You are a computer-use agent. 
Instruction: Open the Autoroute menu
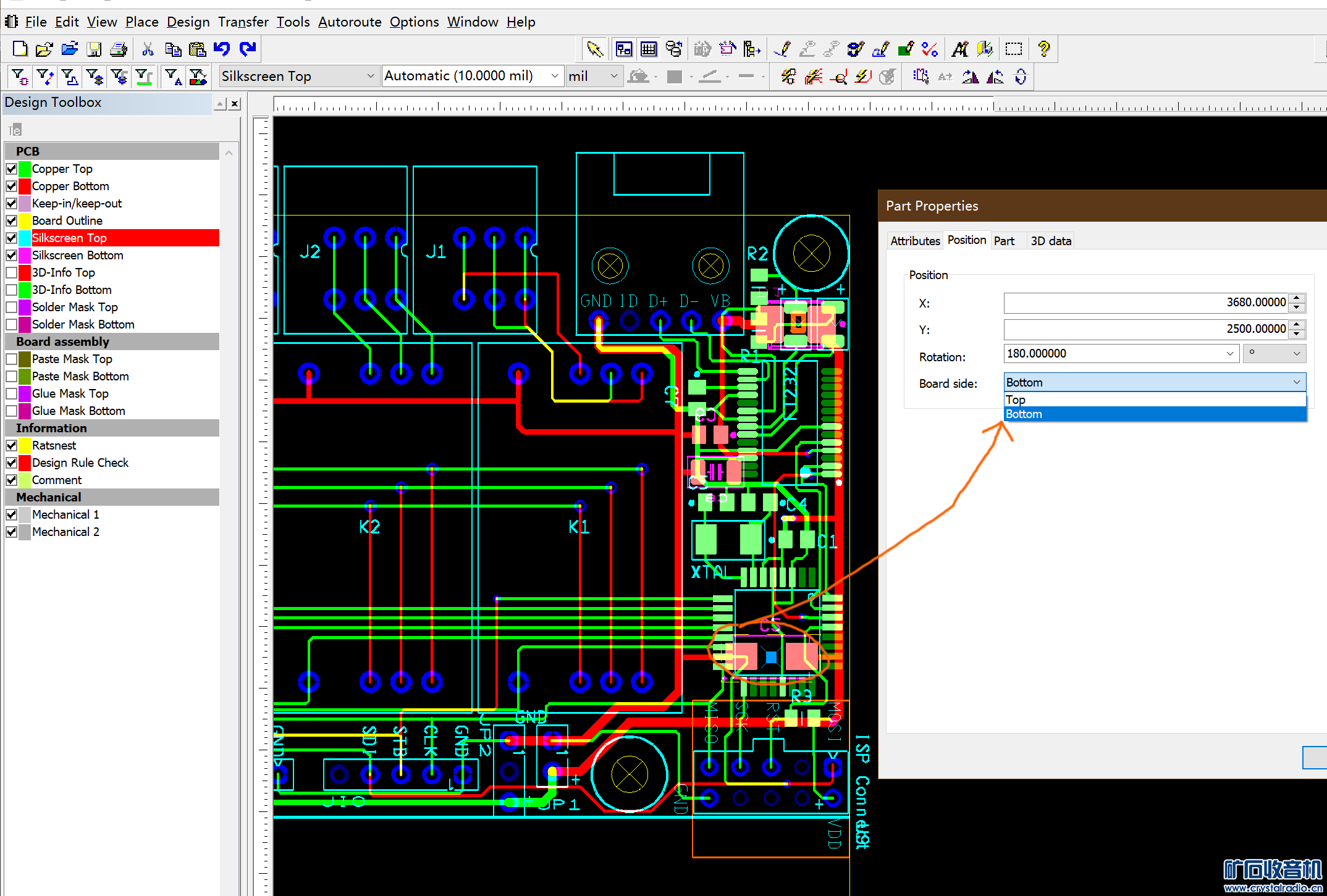coord(350,22)
